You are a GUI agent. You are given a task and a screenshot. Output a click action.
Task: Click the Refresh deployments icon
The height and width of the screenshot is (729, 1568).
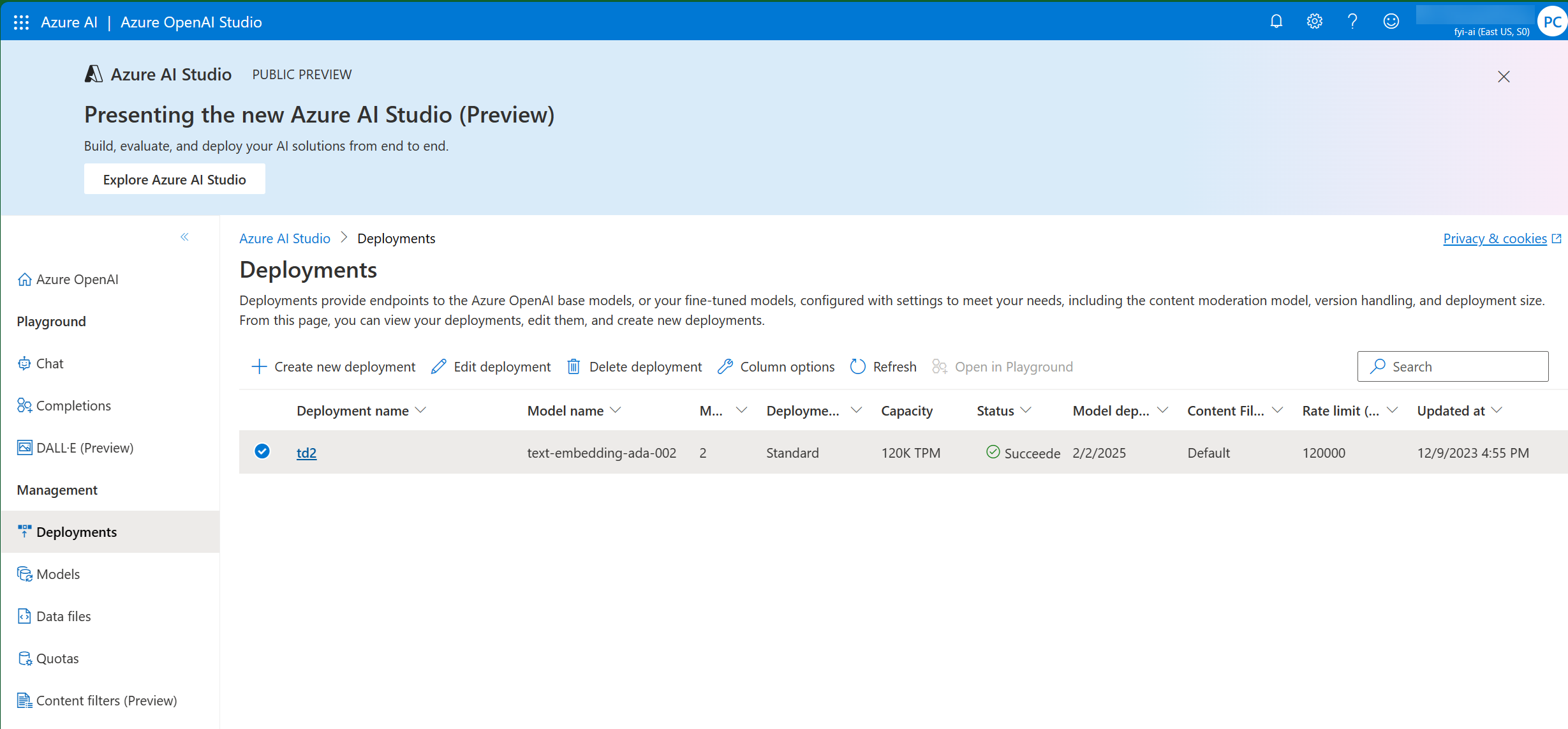(x=858, y=366)
